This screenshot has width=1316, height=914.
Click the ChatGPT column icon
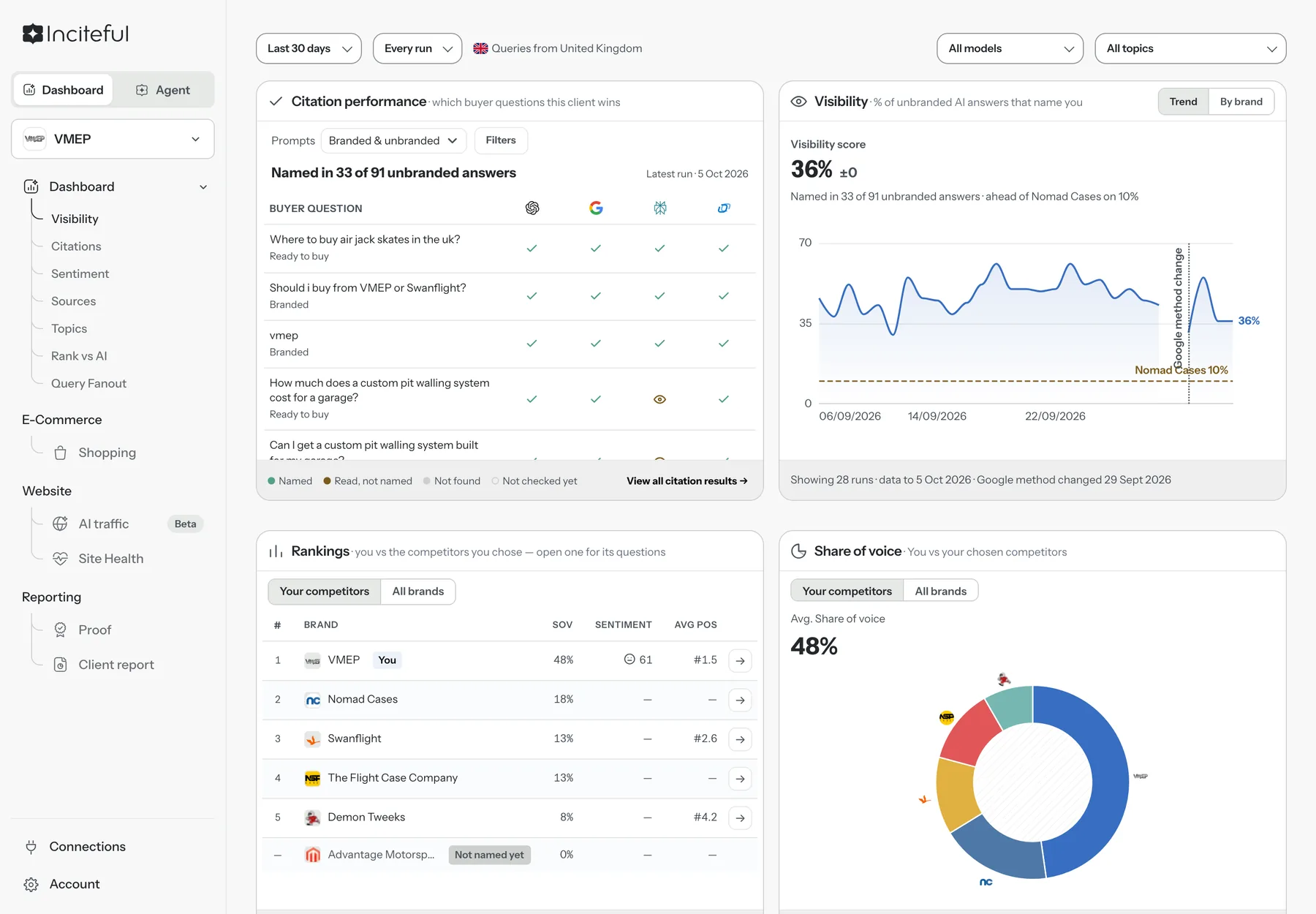click(532, 208)
